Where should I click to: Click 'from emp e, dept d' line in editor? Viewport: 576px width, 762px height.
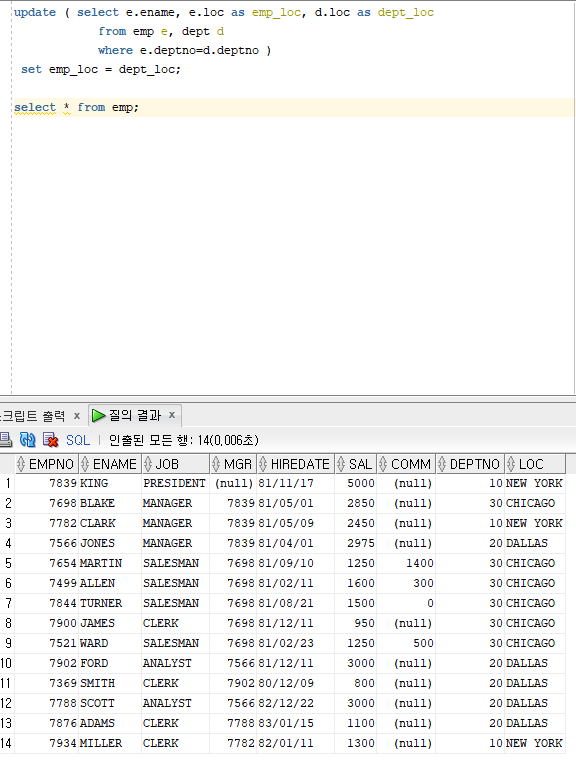tap(161, 32)
